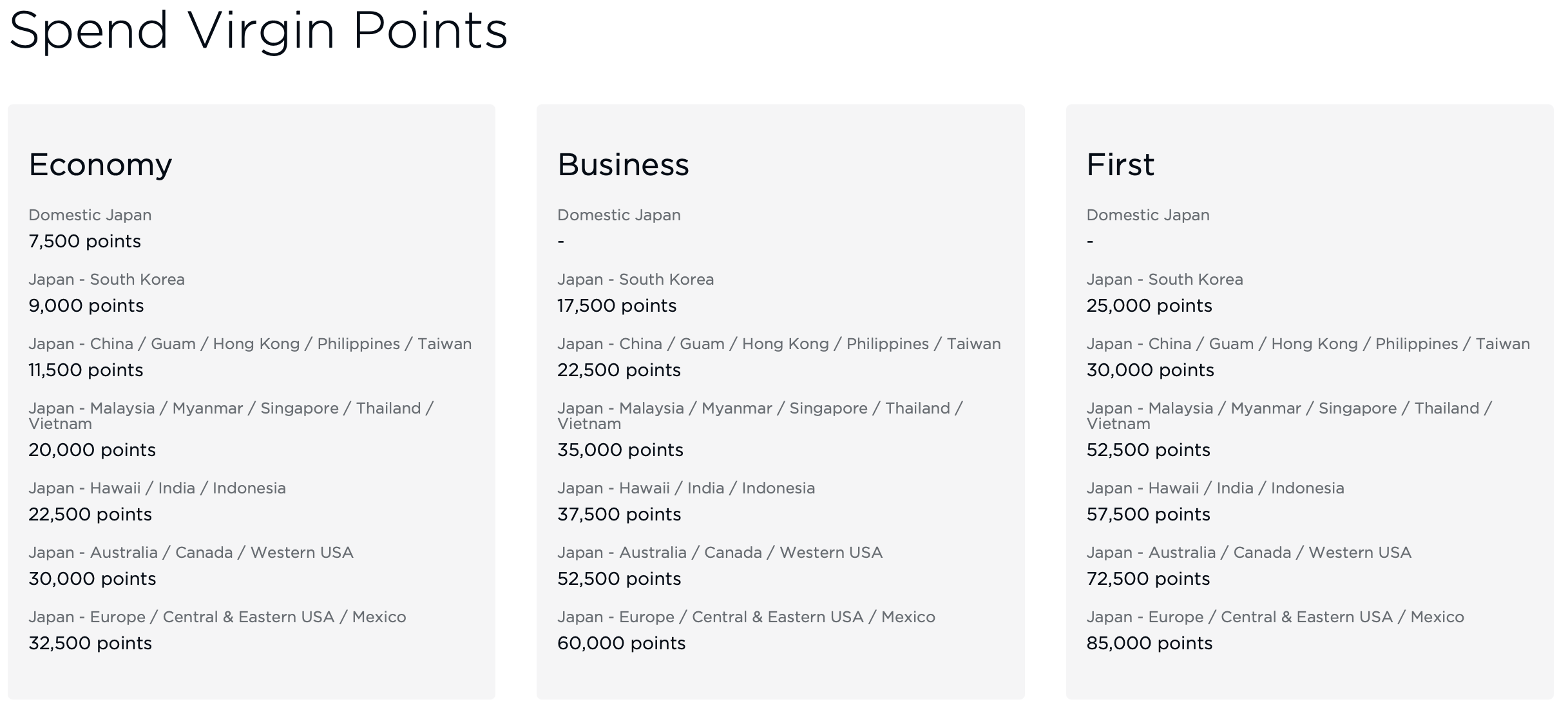1568x715 pixels.
Task: Click First 72,500 points value
Action: 1148,579
